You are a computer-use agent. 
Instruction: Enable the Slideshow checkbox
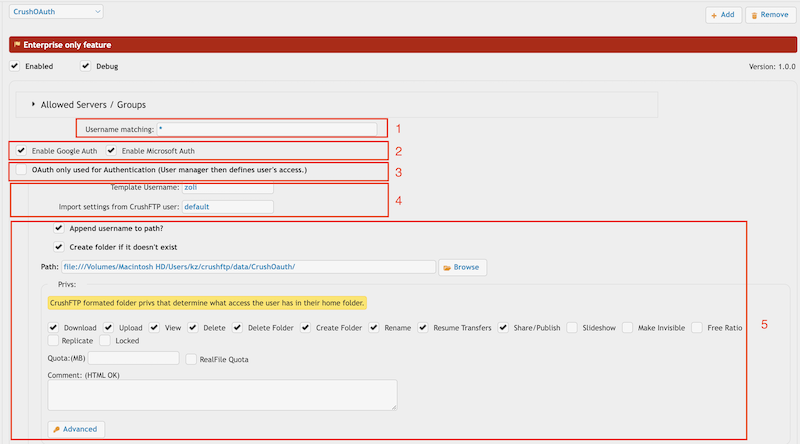click(572, 328)
